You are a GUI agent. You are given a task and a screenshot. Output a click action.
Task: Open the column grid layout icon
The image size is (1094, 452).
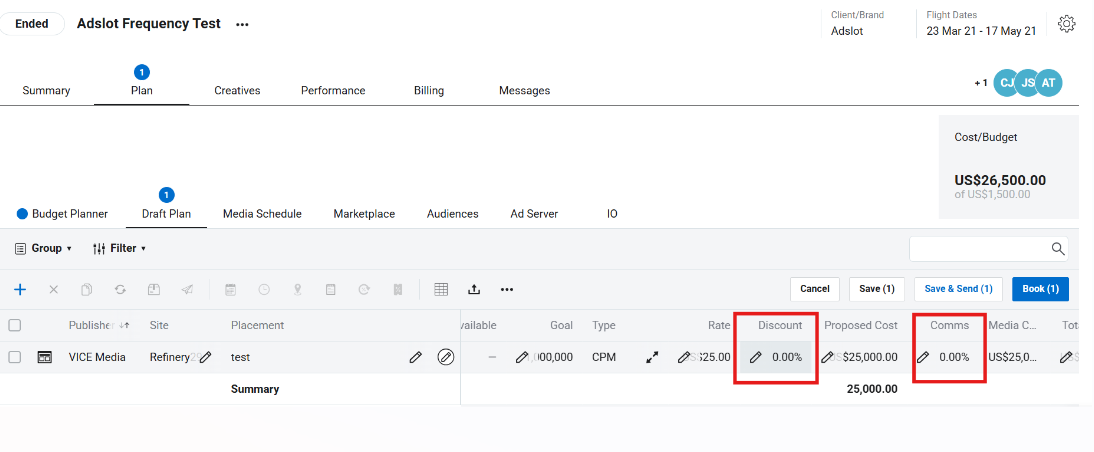[441, 289]
